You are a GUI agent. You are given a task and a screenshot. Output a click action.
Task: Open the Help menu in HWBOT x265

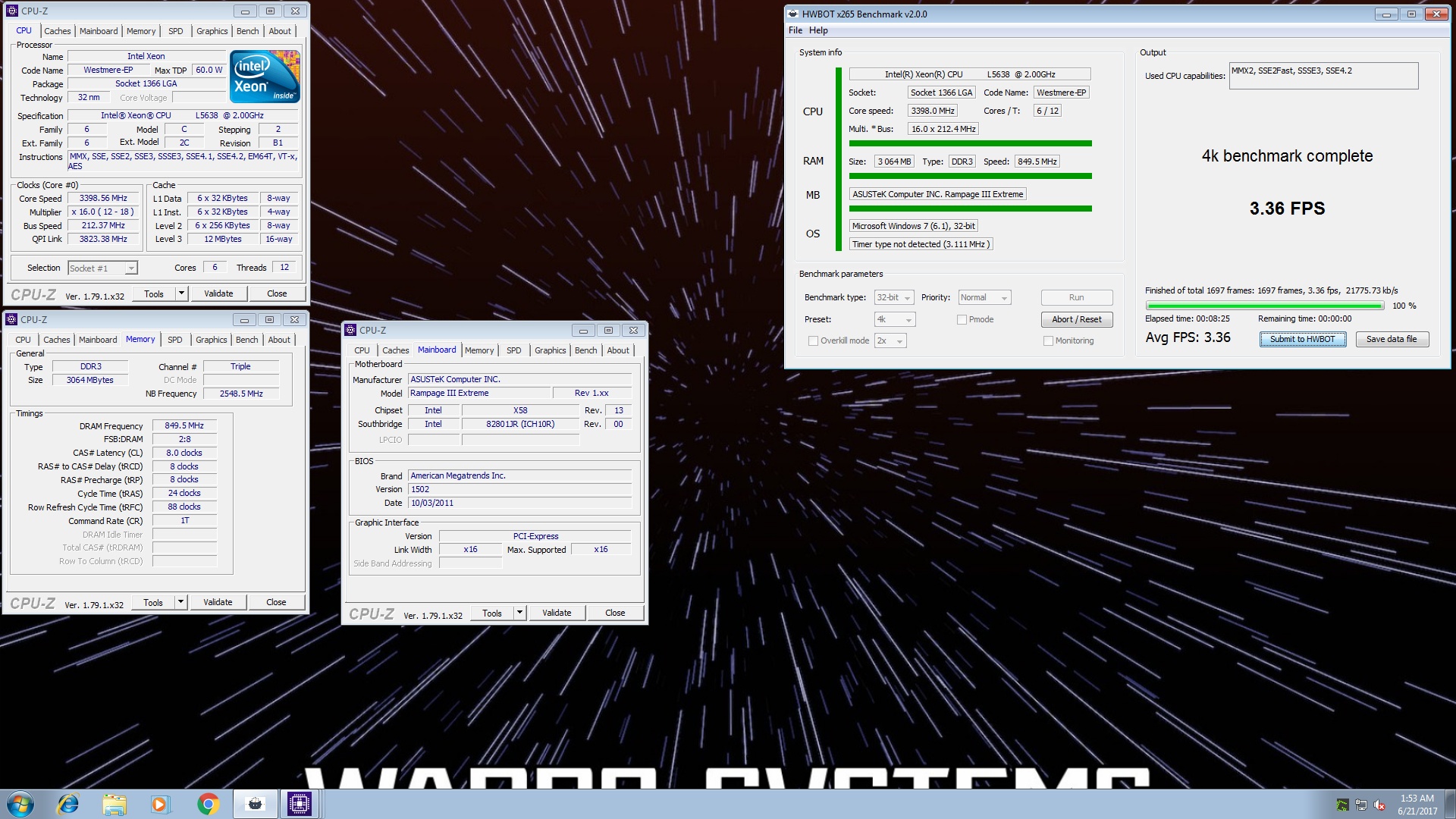pyautogui.click(x=818, y=30)
